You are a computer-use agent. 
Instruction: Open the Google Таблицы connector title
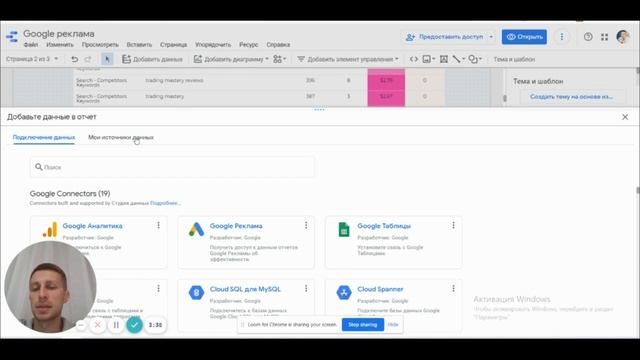(x=384, y=226)
